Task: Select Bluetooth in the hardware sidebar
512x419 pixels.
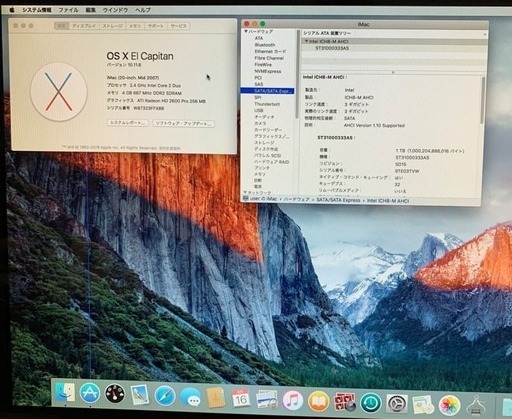Action: pos(265,45)
